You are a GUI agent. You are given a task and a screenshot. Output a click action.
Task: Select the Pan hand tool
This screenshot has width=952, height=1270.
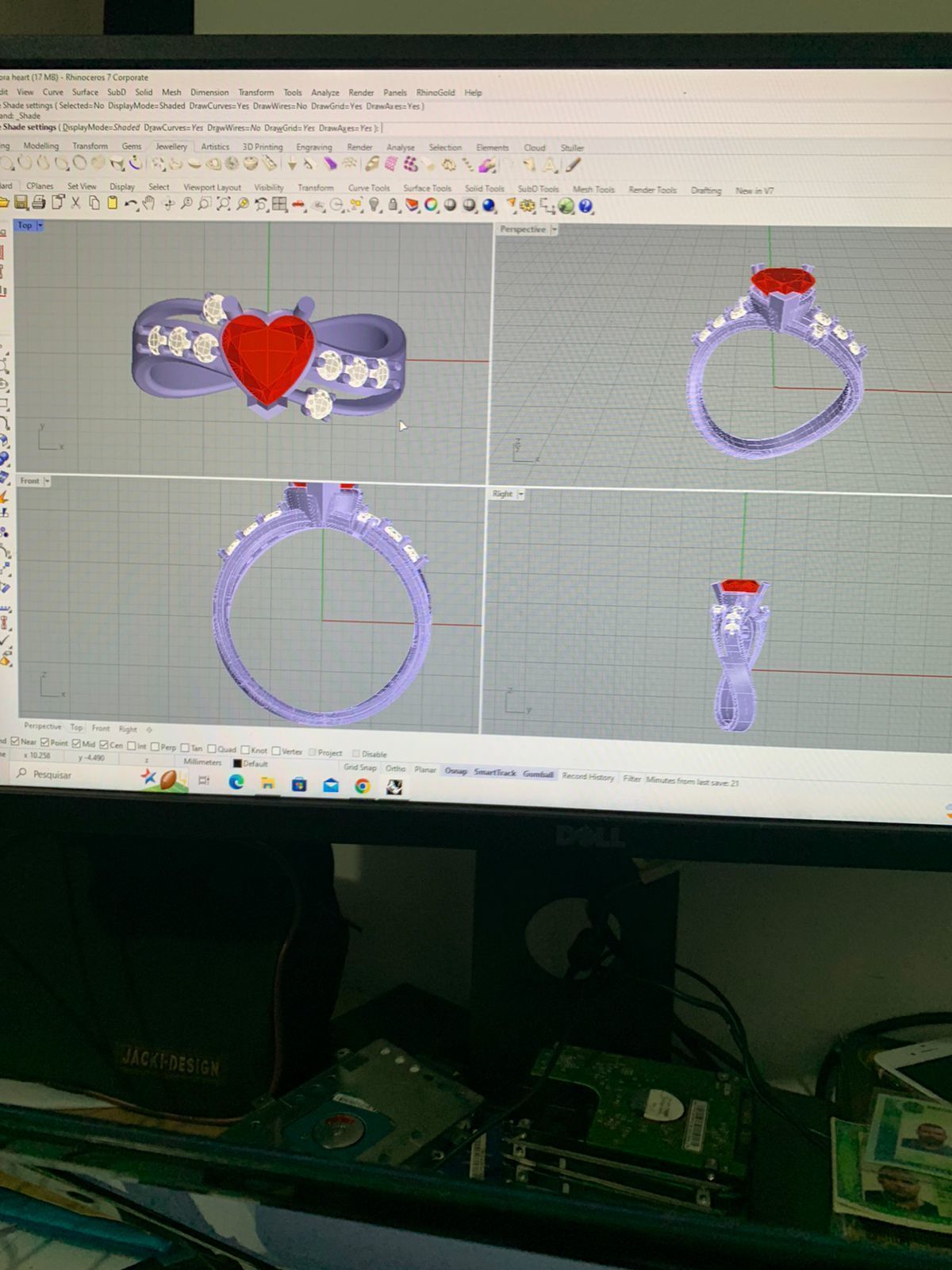(x=148, y=204)
